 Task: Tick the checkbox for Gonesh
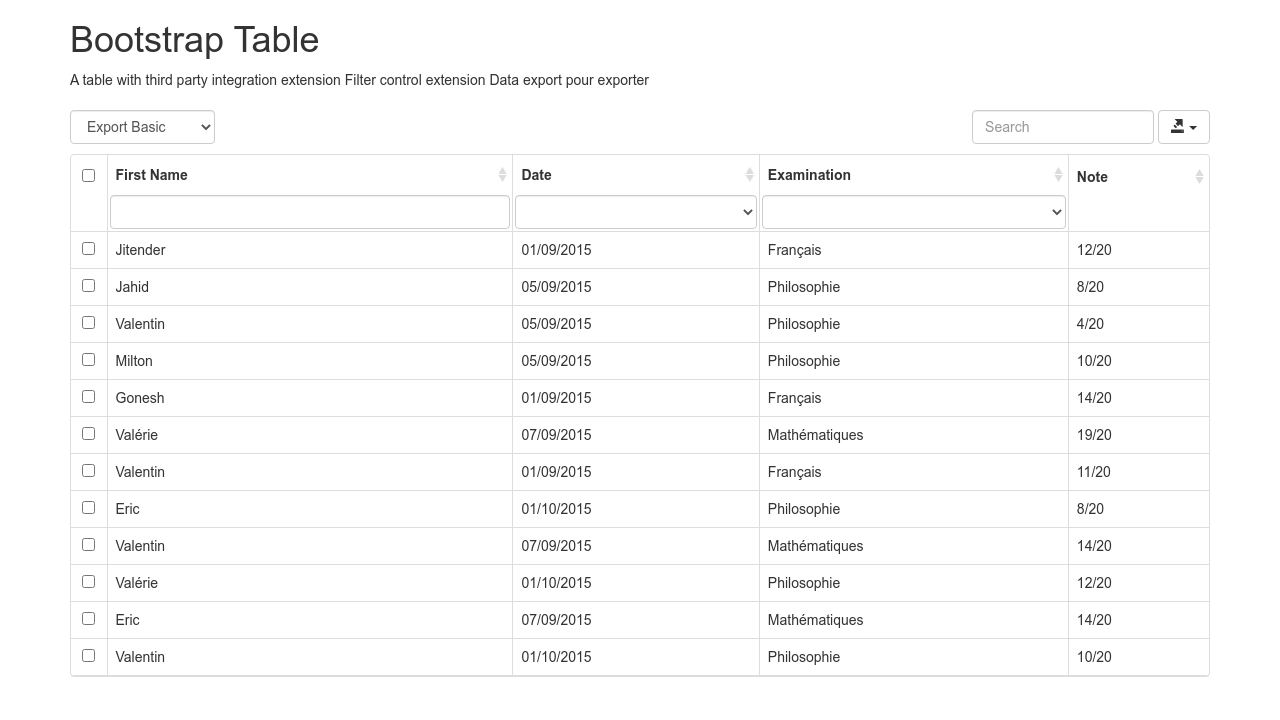click(x=89, y=397)
